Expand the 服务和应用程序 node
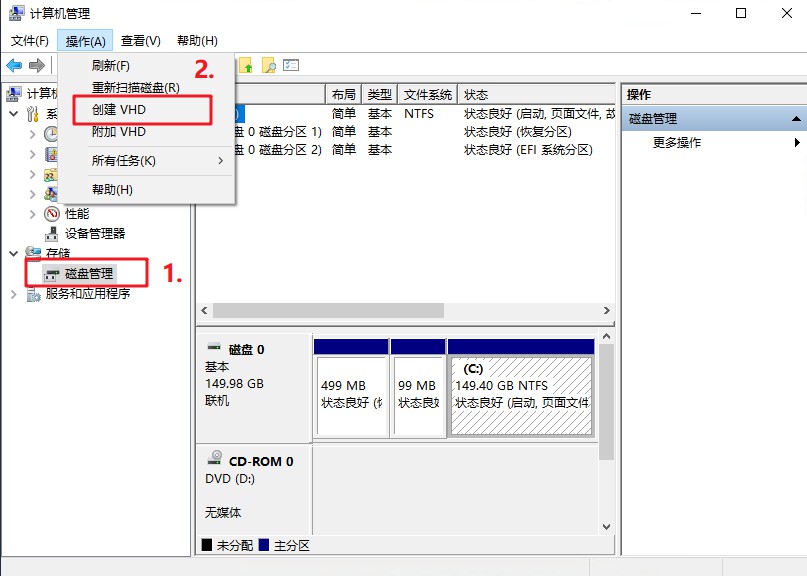This screenshot has height=576, width=807. [14, 294]
